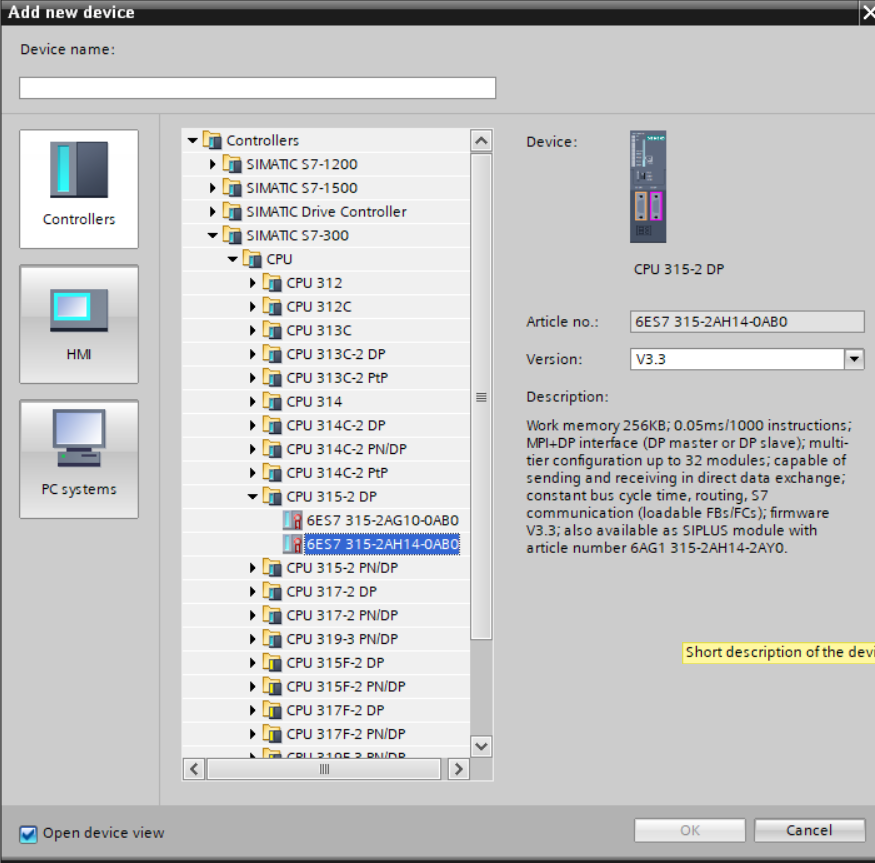Click the Device name input field
The image size is (875, 863).
point(257,88)
